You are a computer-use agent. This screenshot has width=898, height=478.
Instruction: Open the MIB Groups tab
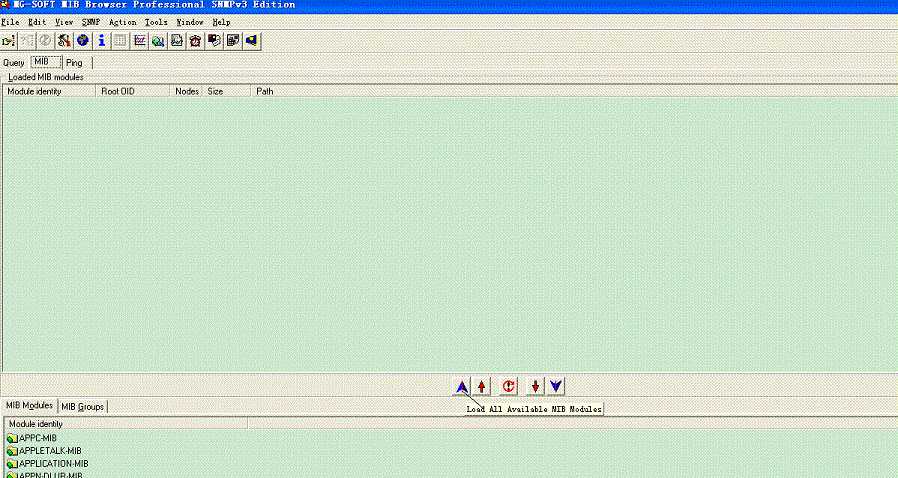[82, 406]
